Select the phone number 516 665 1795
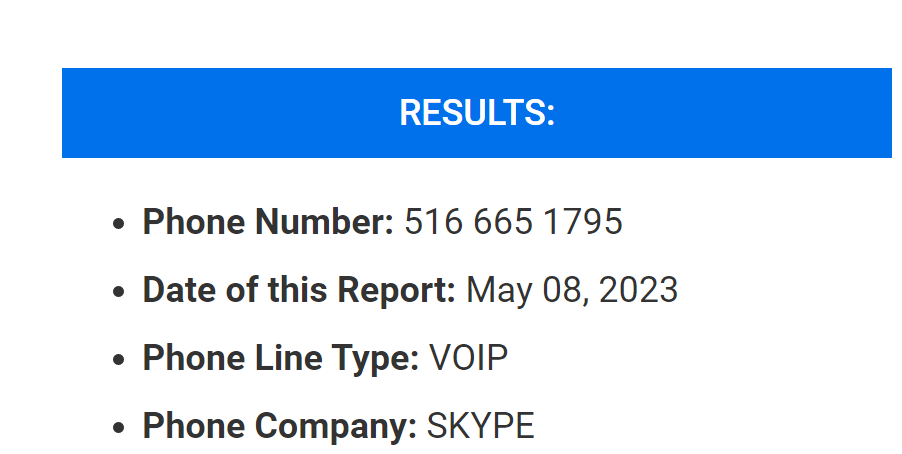 coord(514,222)
